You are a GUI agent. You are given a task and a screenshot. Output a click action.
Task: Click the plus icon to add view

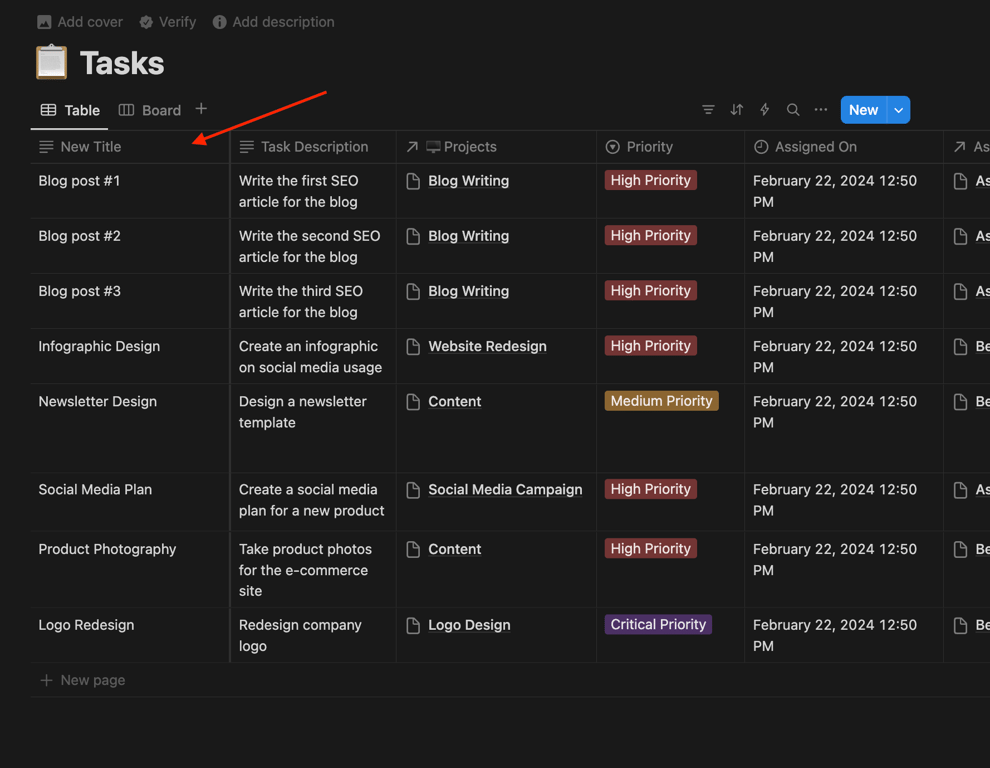(x=201, y=109)
